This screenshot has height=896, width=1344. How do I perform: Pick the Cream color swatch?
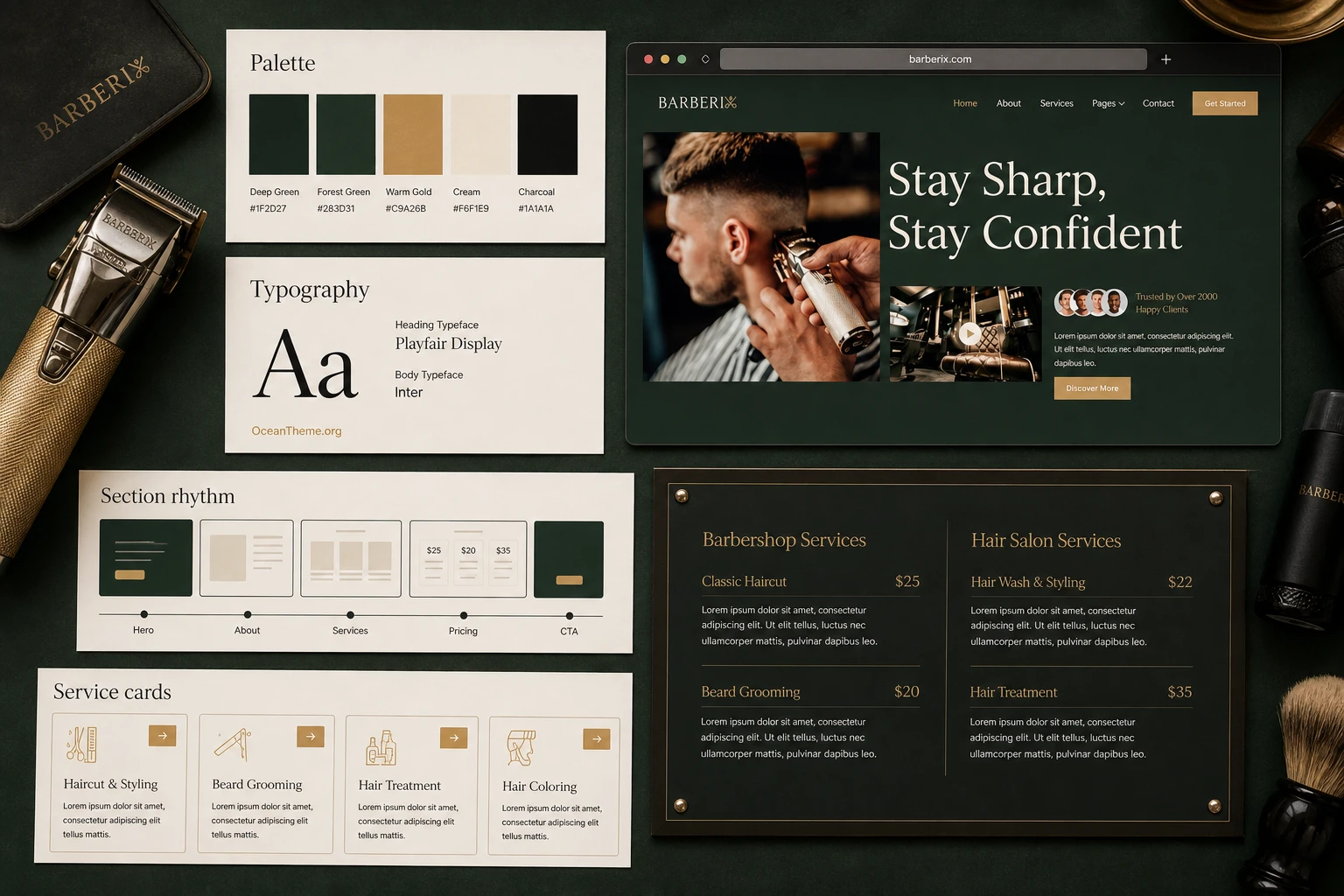[x=480, y=135]
